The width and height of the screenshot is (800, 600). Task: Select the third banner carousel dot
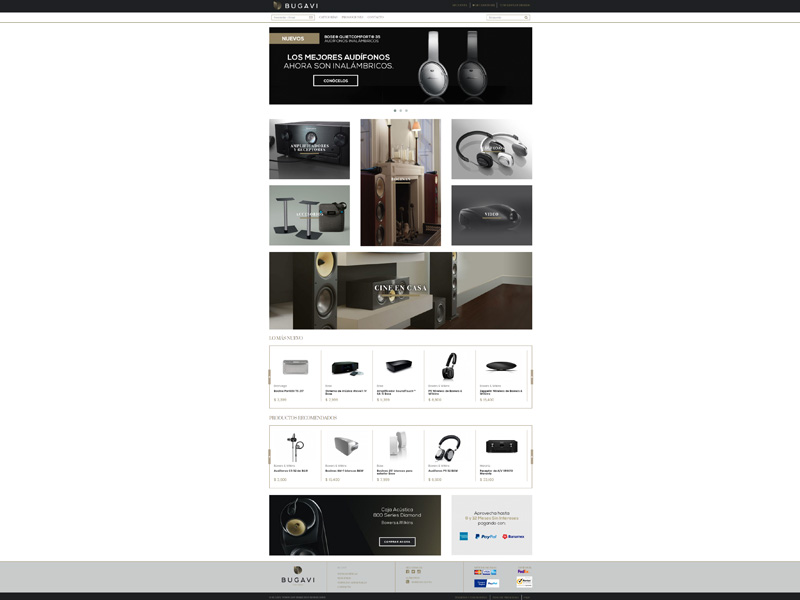click(407, 110)
